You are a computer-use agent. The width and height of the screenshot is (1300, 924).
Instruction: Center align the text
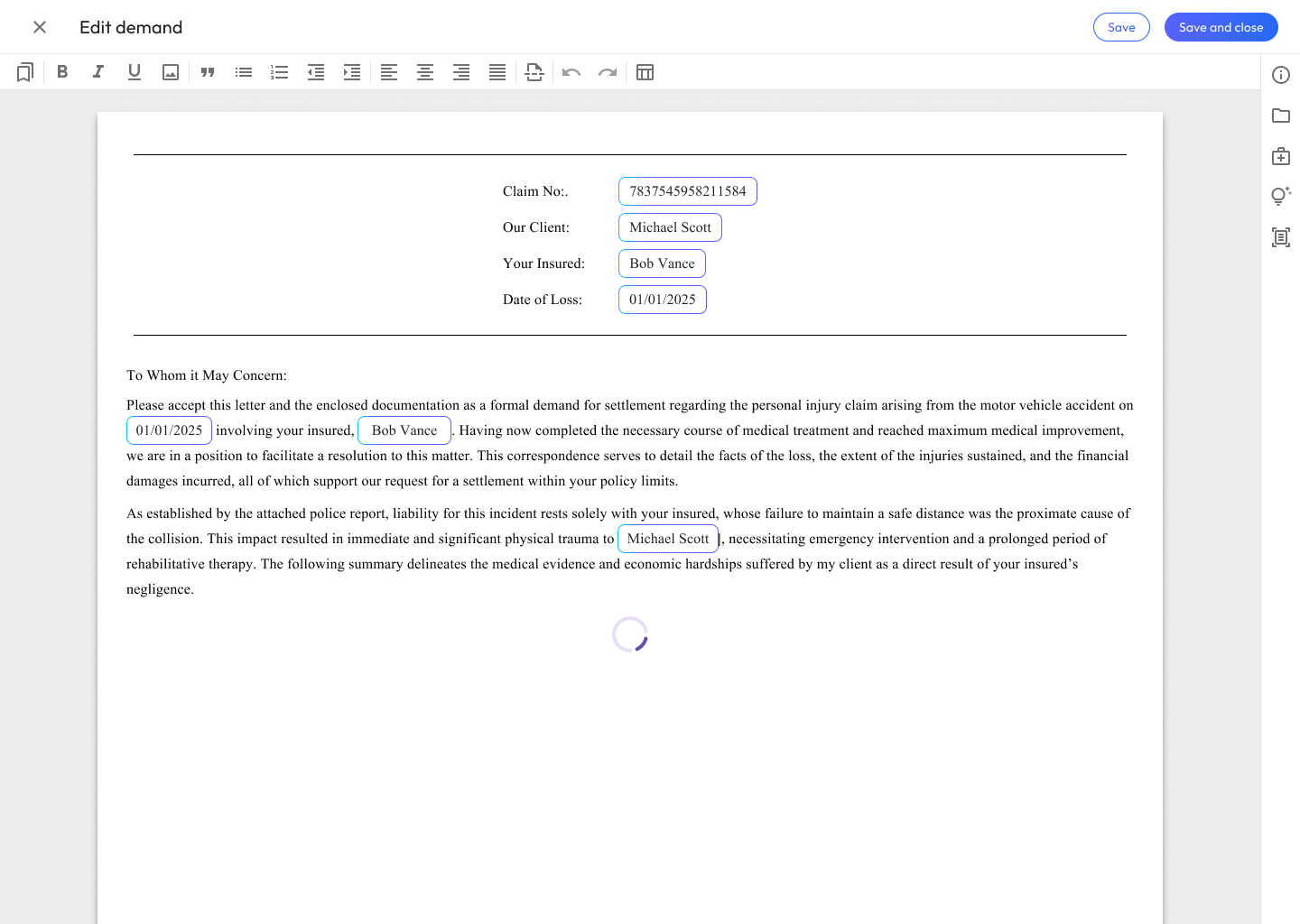(x=425, y=72)
